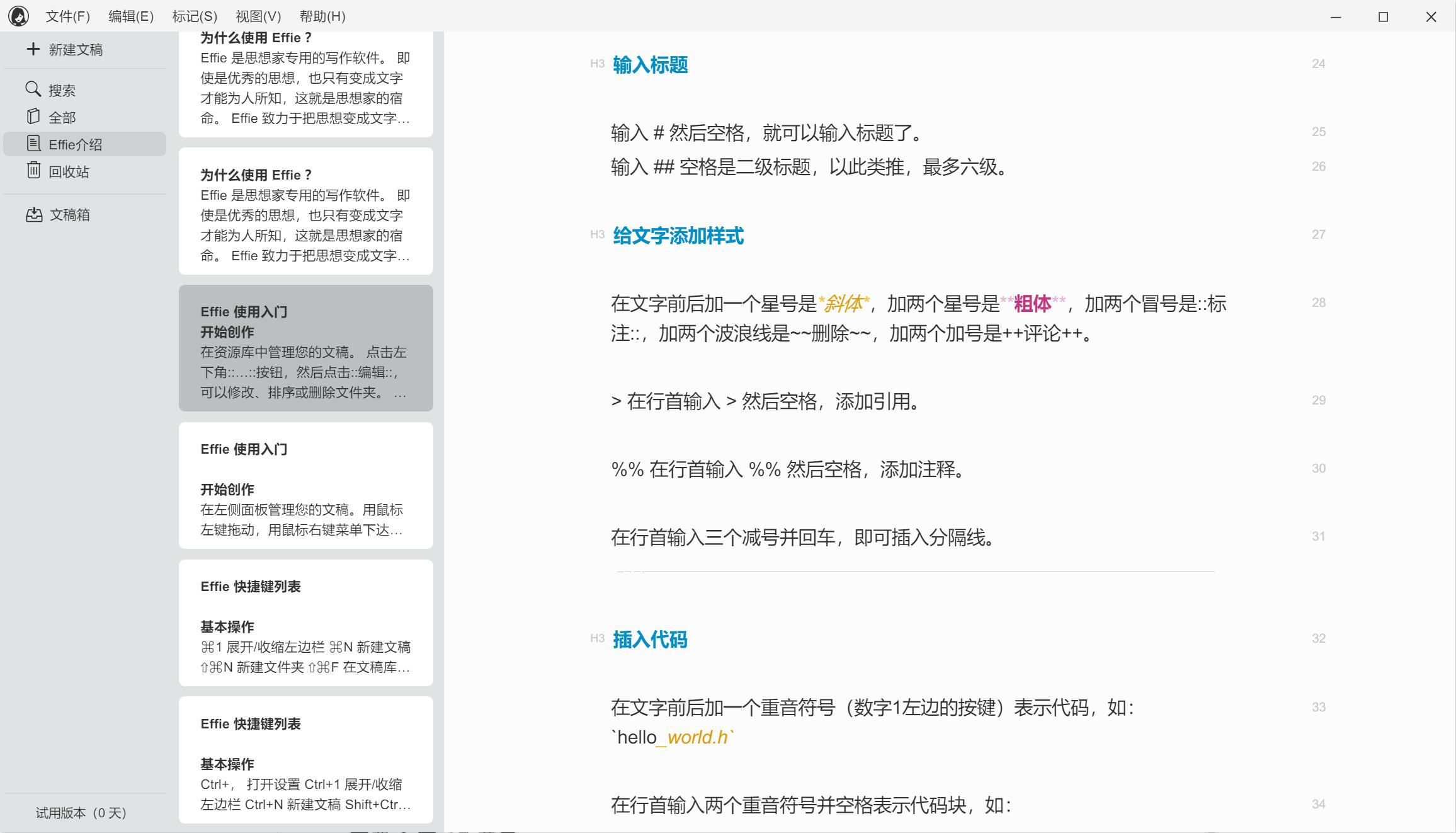
Task: Click H3 marker beside 输入标题 heading
Action: point(597,64)
